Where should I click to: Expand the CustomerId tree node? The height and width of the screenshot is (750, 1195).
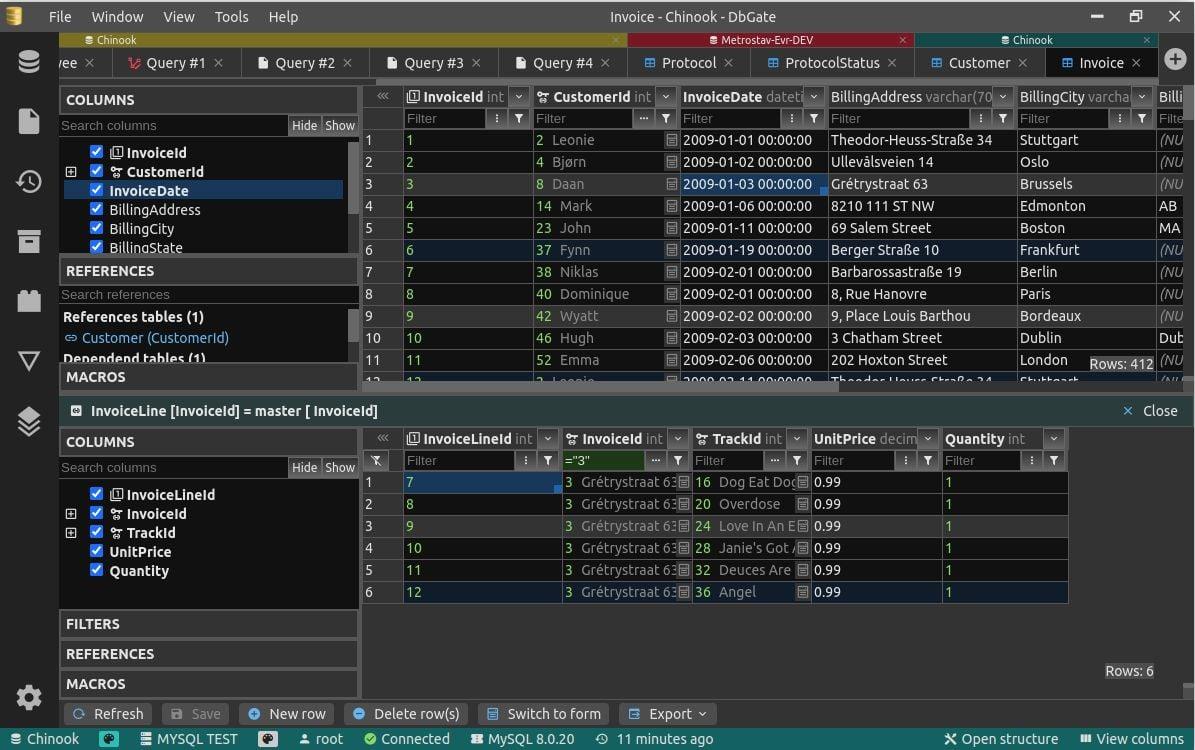click(x=71, y=172)
